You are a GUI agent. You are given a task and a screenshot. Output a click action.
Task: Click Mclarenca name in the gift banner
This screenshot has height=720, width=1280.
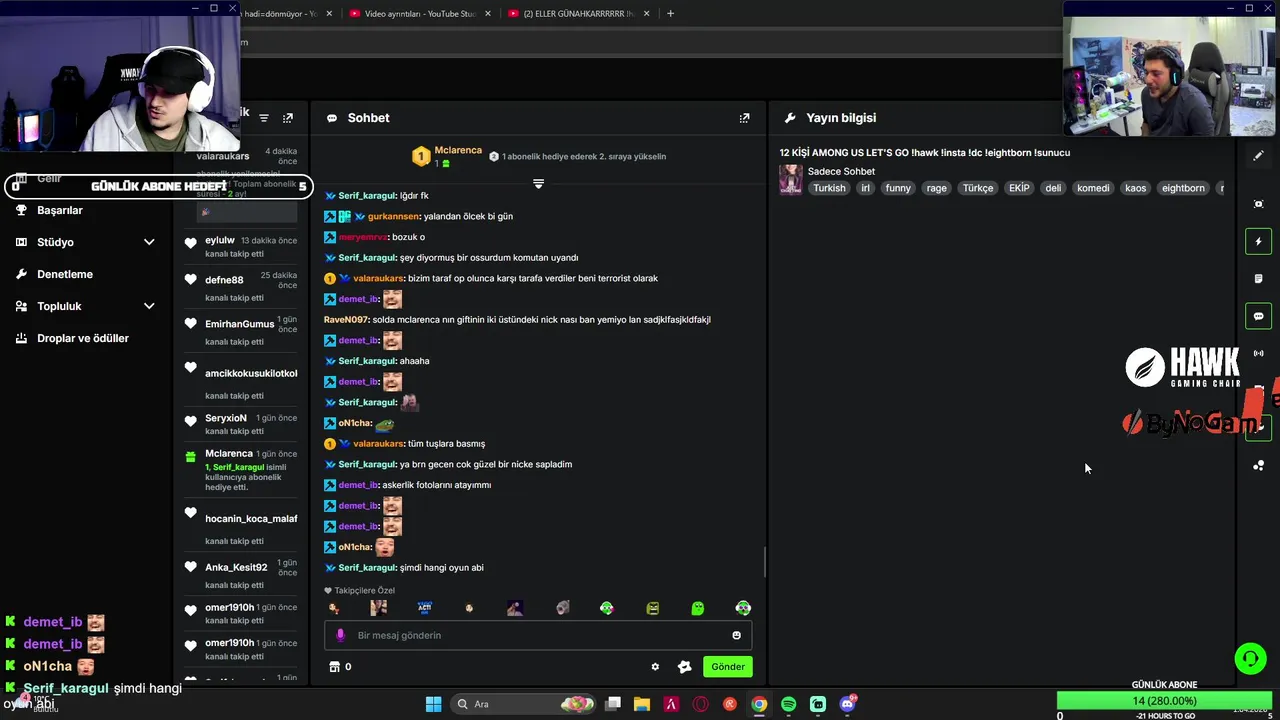pyautogui.click(x=458, y=150)
